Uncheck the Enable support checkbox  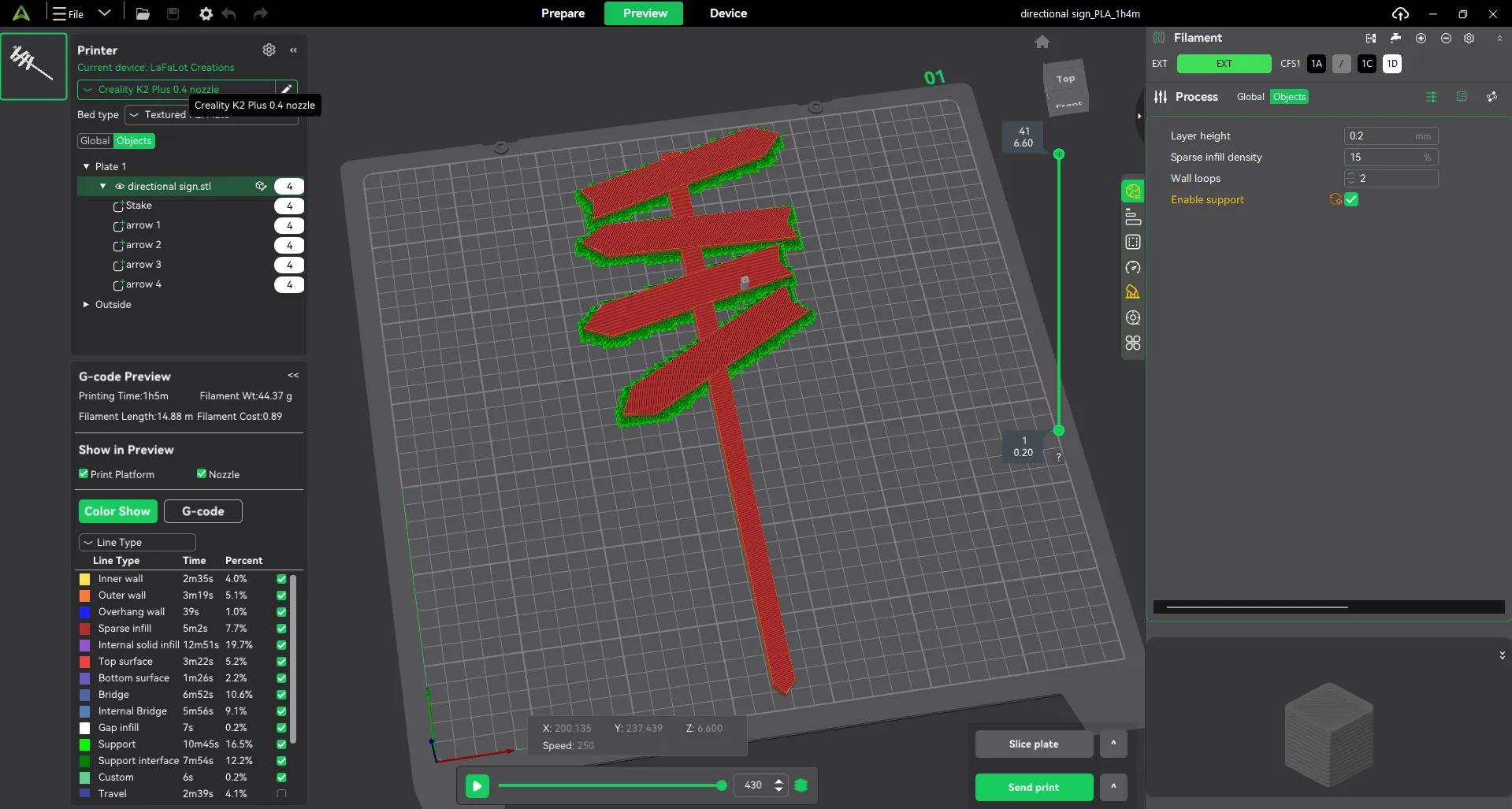pyautogui.click(x=1351, y=199)
